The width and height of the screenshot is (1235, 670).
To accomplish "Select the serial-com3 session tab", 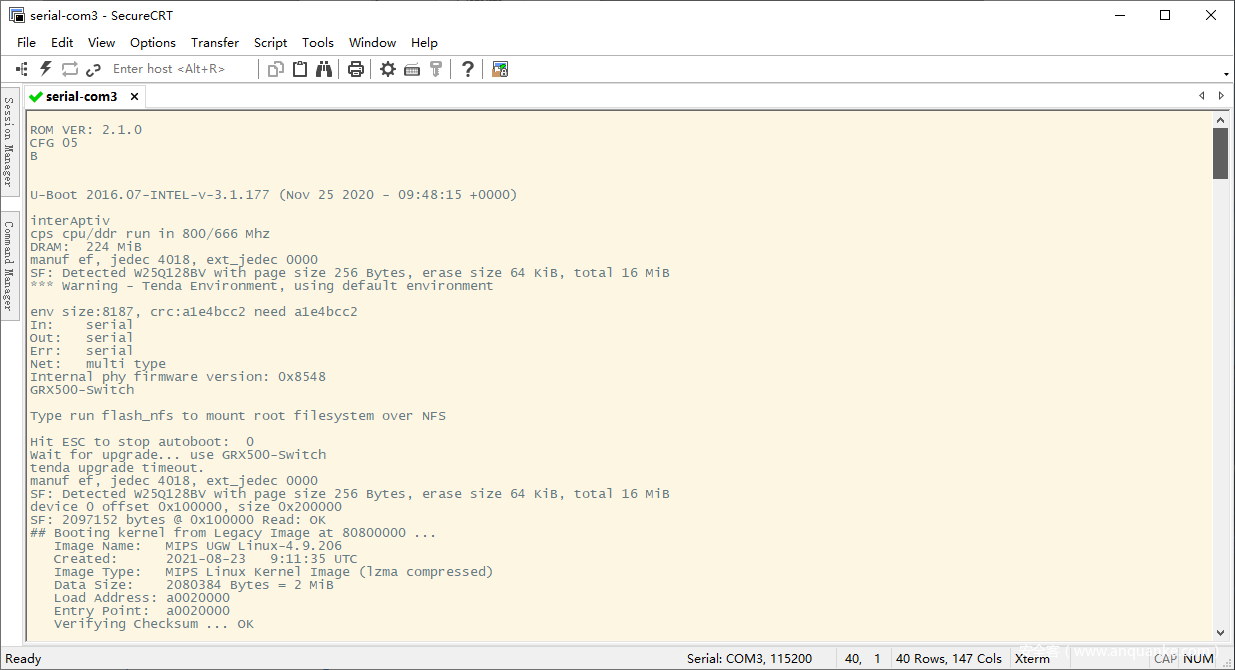I will [x=80, y=97].
